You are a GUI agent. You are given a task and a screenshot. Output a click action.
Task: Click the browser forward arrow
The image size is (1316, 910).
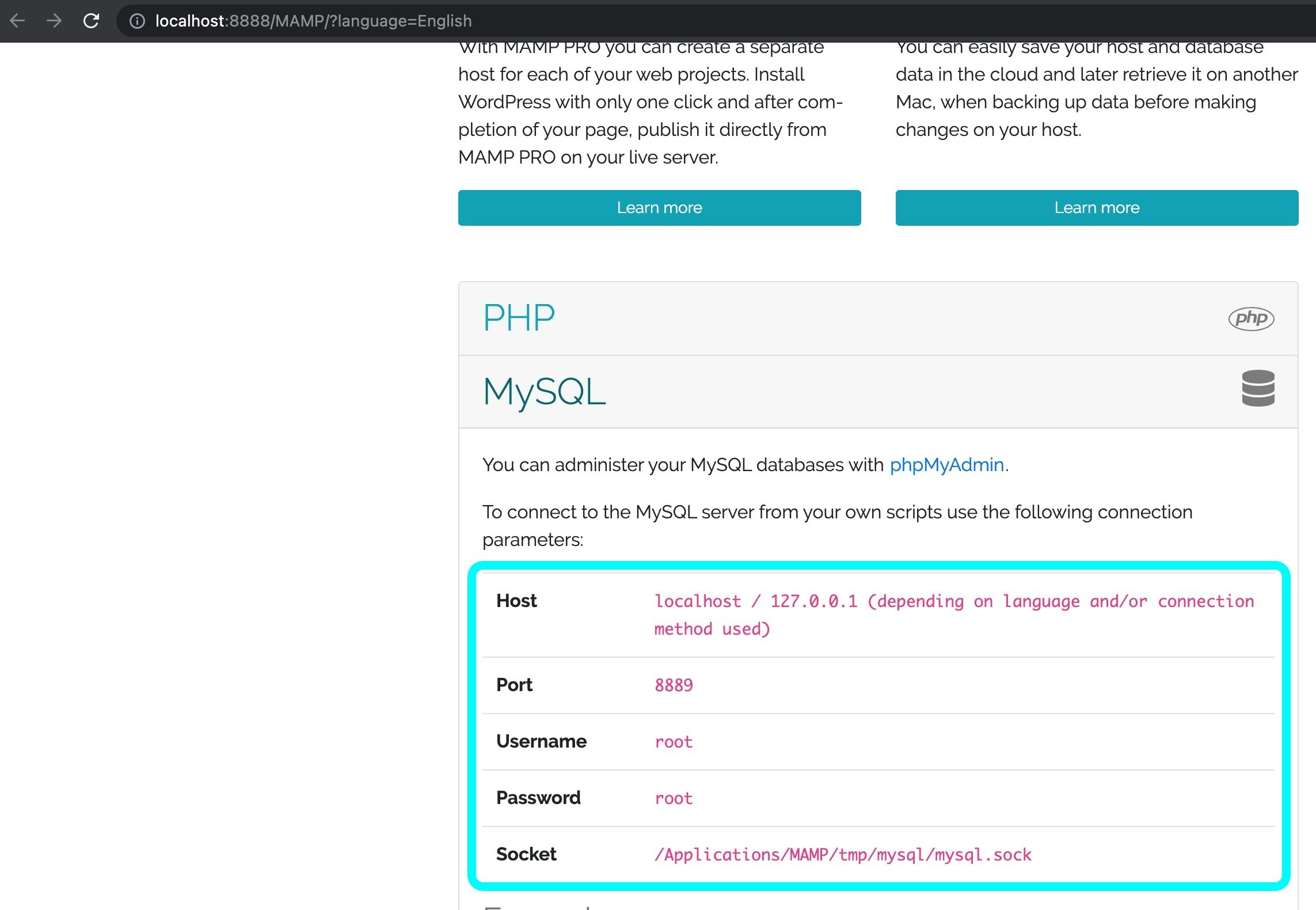coord(54,21)
